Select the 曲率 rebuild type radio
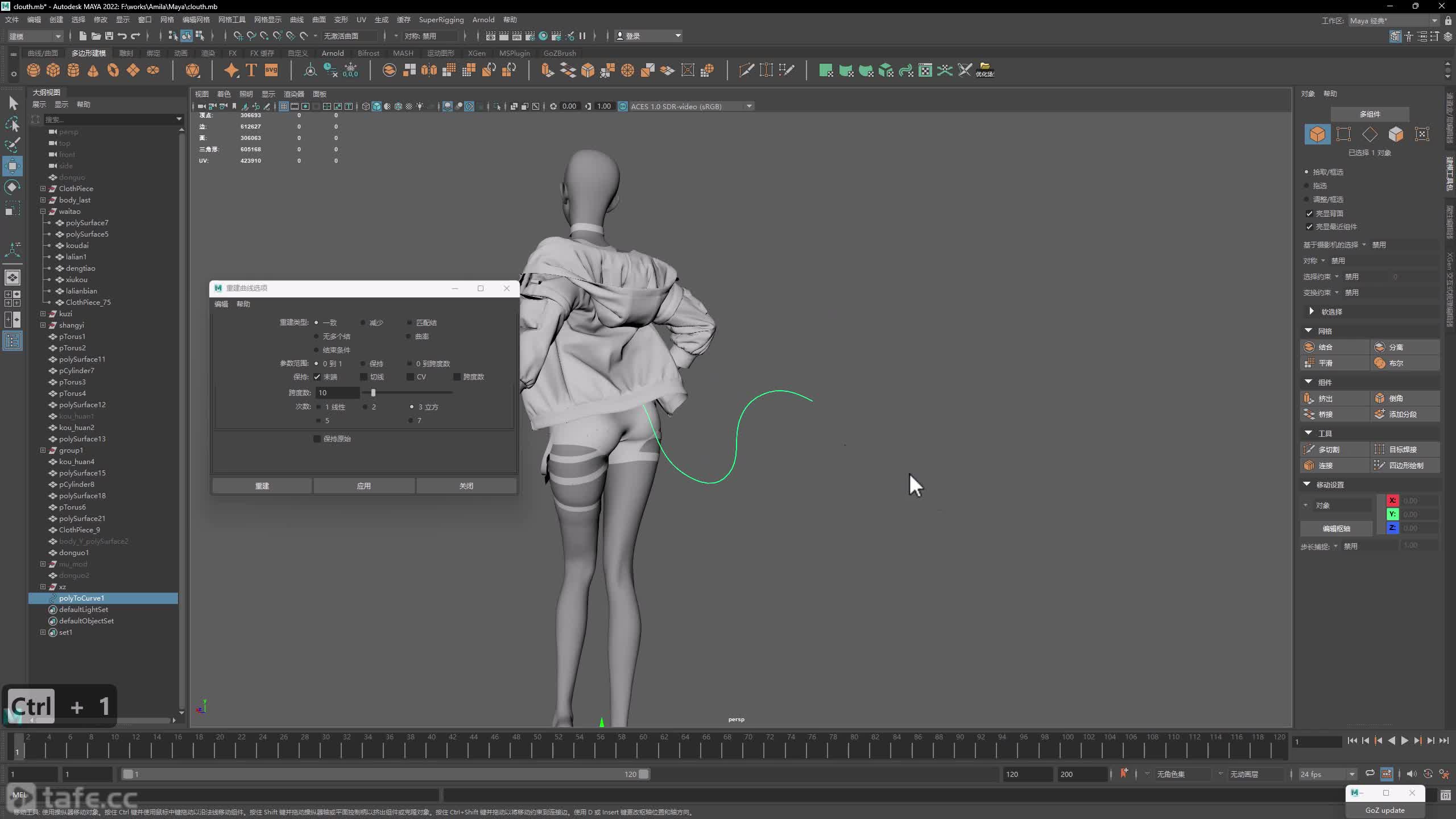Viewport: 1456px width, 819px height. coord(409,336)
